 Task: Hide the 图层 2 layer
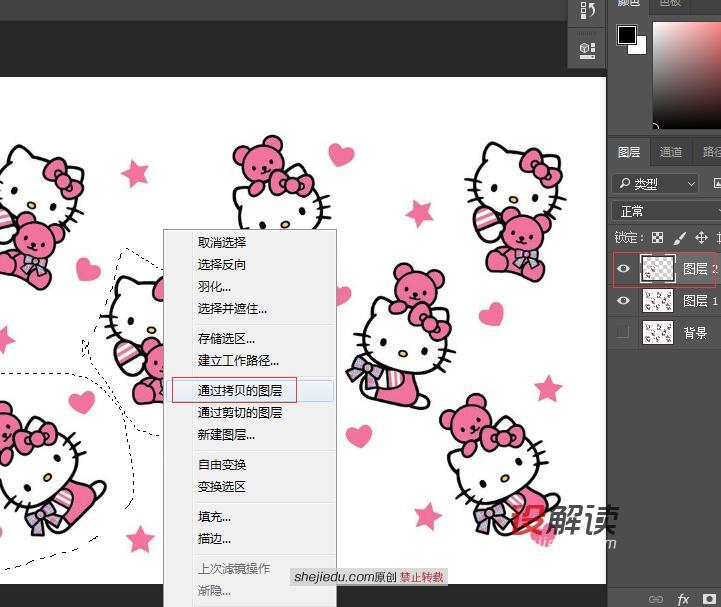(624, 269)
